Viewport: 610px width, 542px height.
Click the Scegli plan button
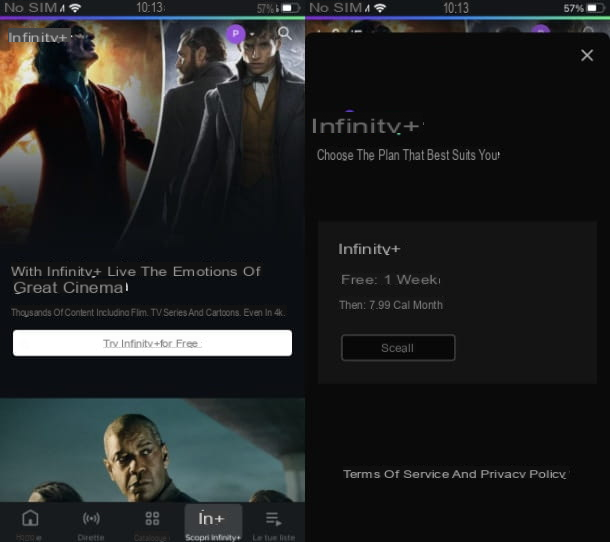point(398,347)
